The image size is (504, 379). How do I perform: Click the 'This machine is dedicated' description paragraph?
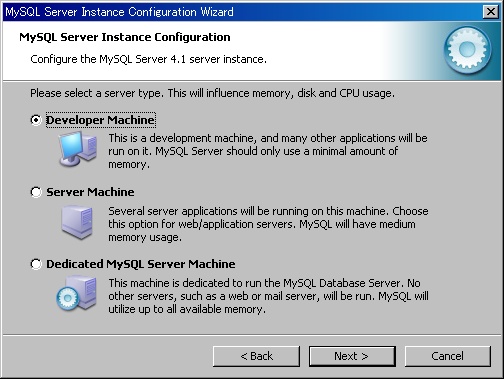pyautogui.click(x=268, y=296)
